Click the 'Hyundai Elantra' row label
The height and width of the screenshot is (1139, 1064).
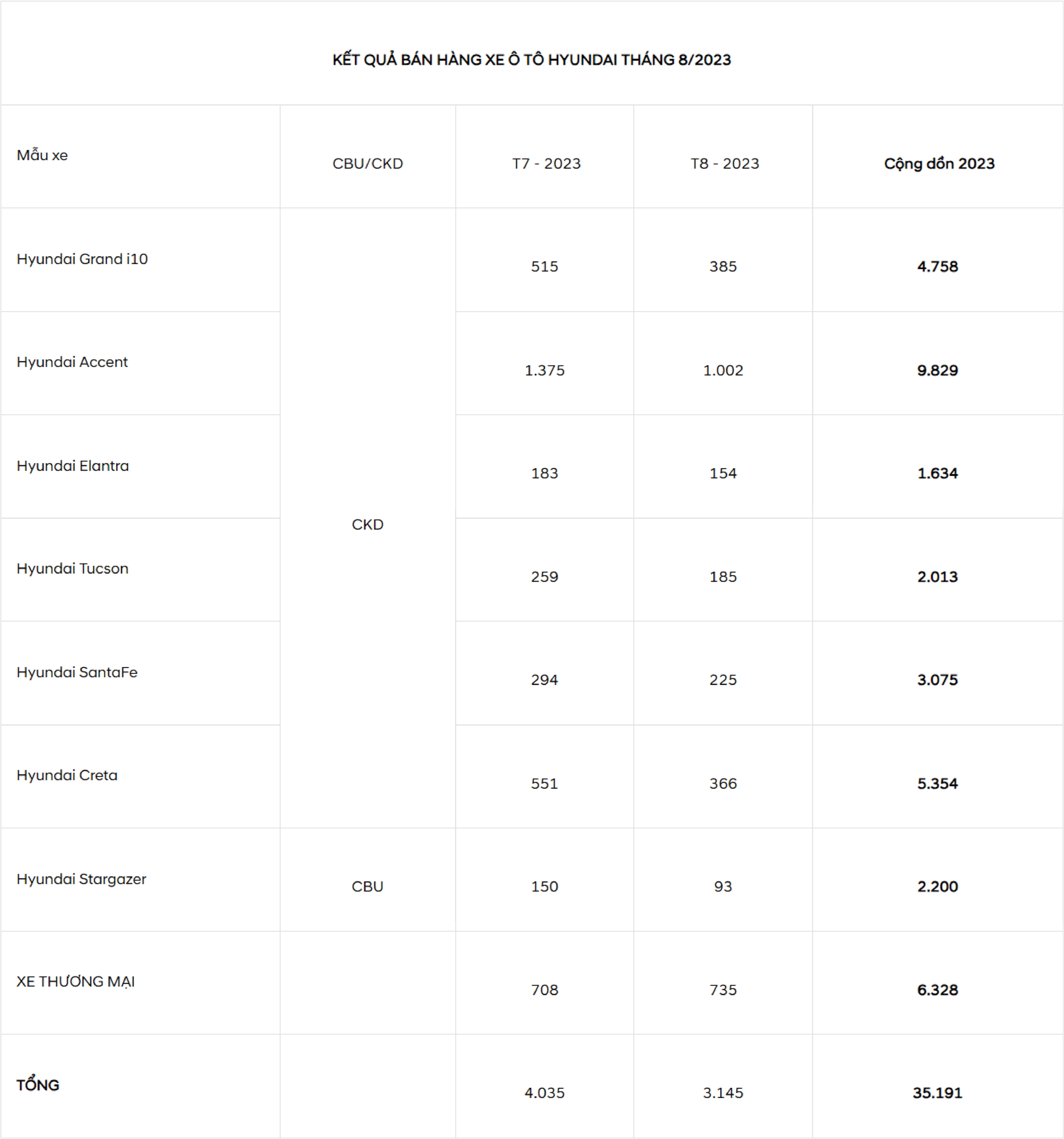[x=73, y=466]
